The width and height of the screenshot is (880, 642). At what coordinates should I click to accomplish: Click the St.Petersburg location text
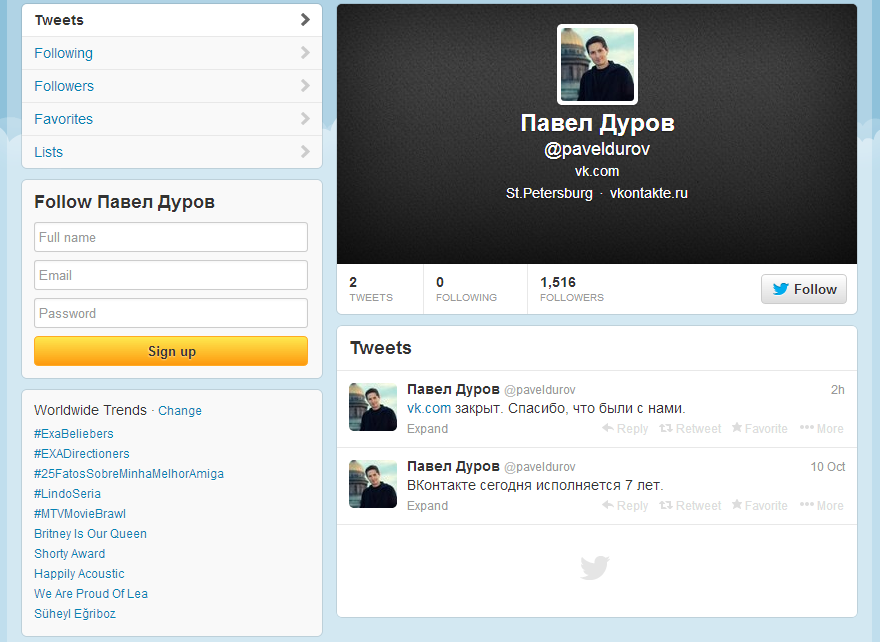(x=549, y=193)
